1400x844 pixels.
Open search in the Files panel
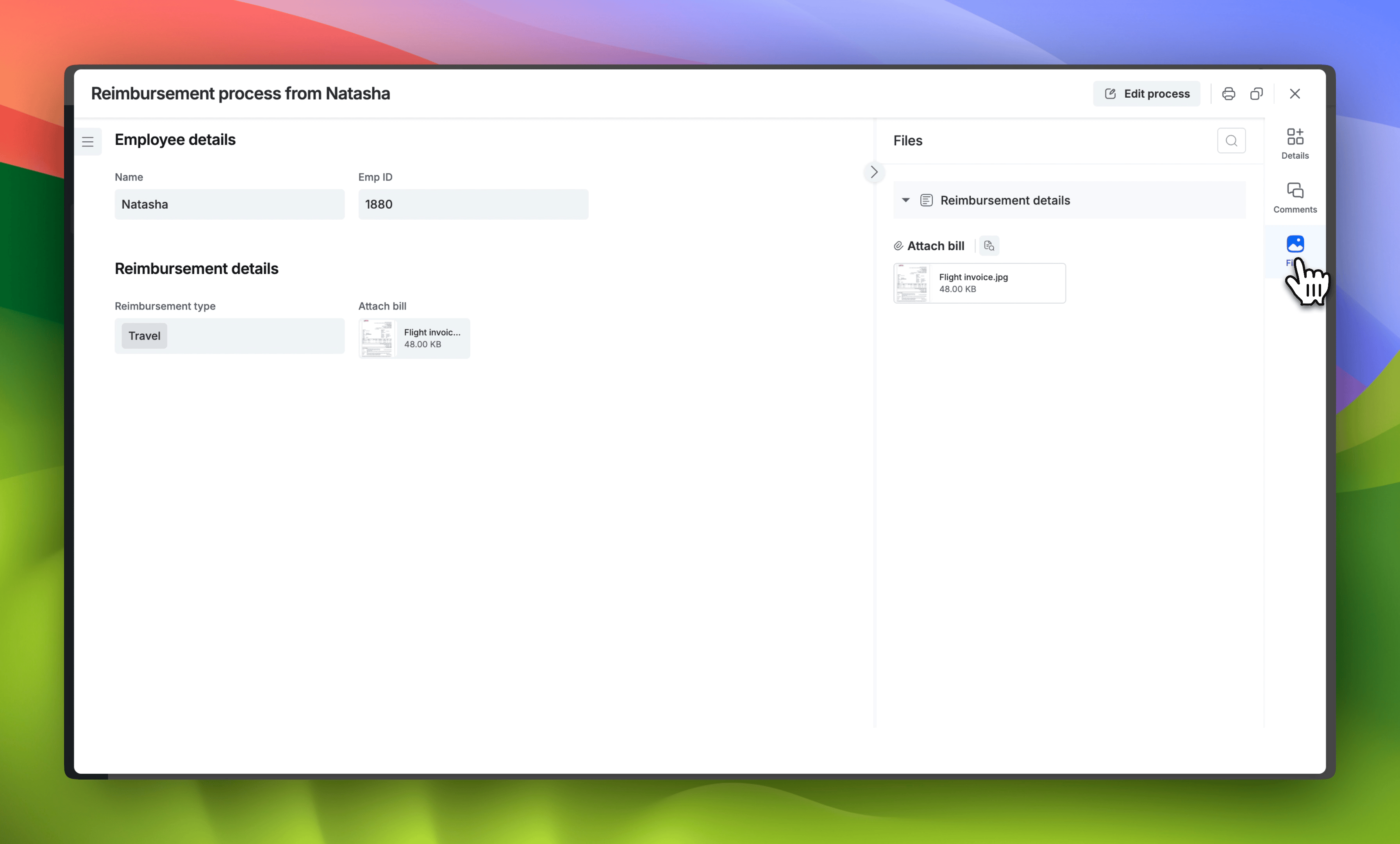[1231, 140]
